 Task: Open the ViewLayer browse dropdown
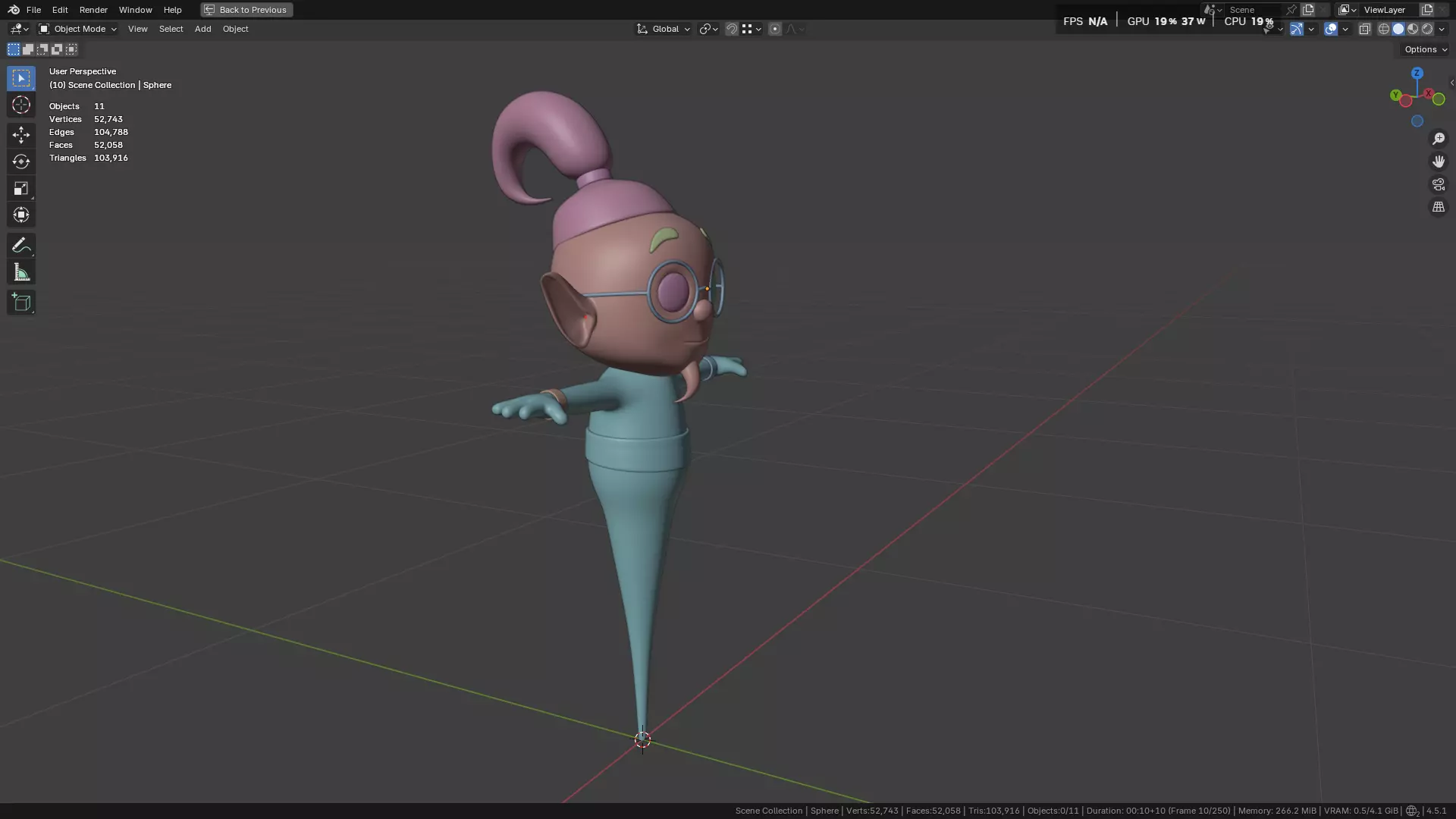click(1348, 10)
